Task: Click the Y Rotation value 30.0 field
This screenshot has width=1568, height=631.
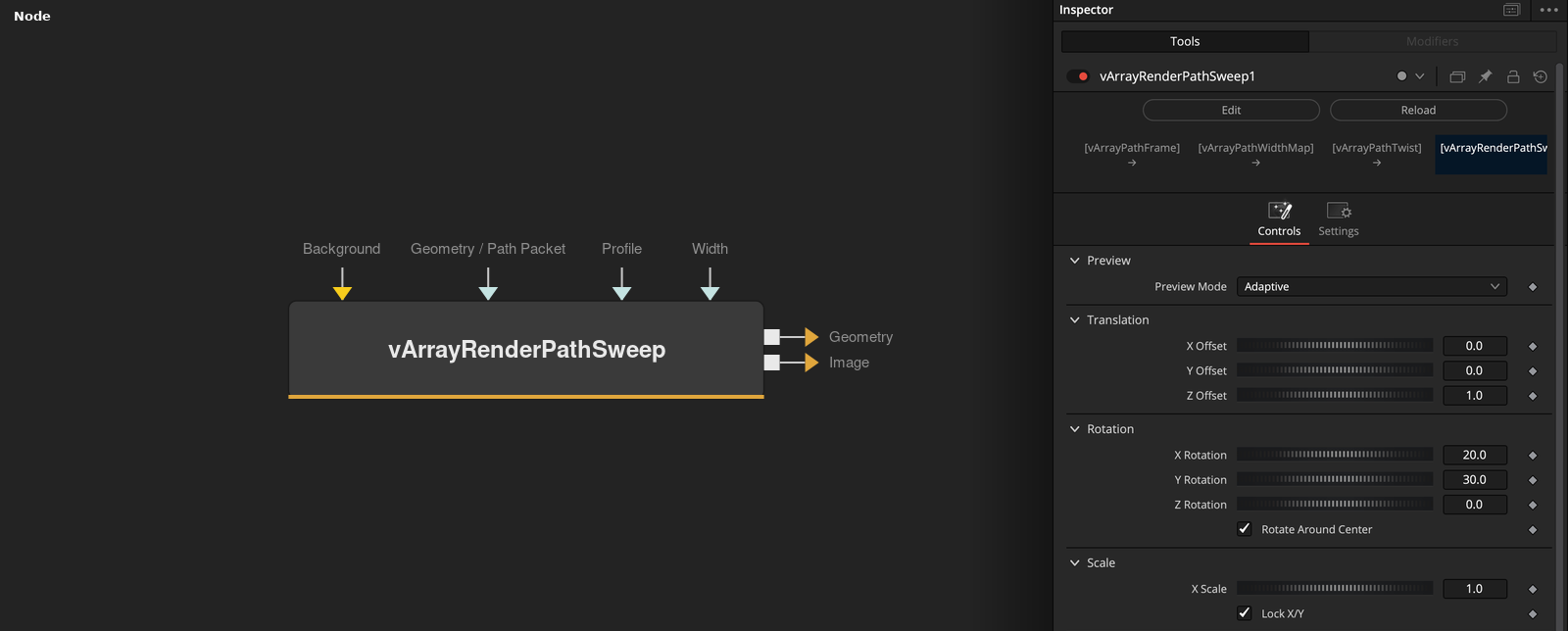Action: (1475, 480)
